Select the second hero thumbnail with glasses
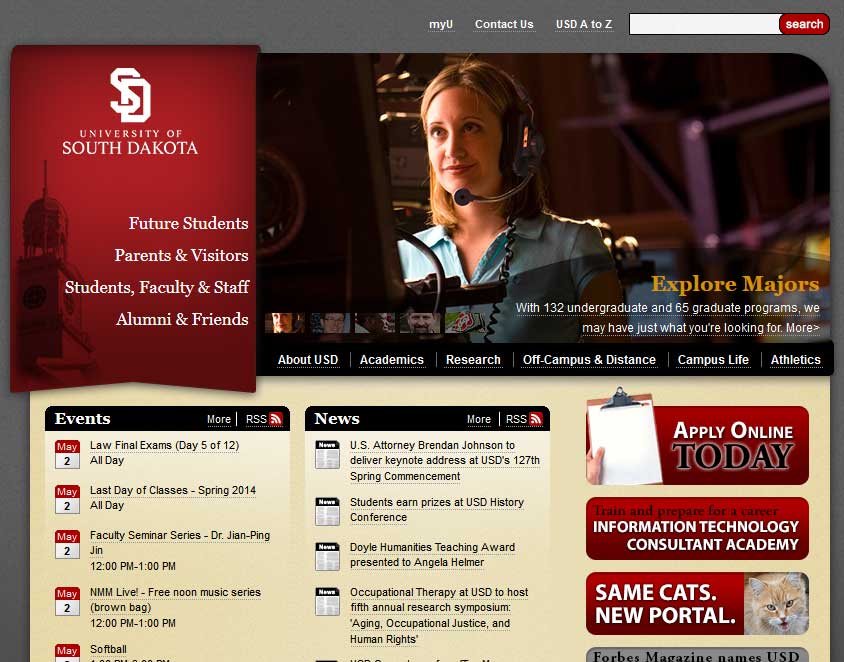This screenshot has width=844, height=662. (330, 323)
